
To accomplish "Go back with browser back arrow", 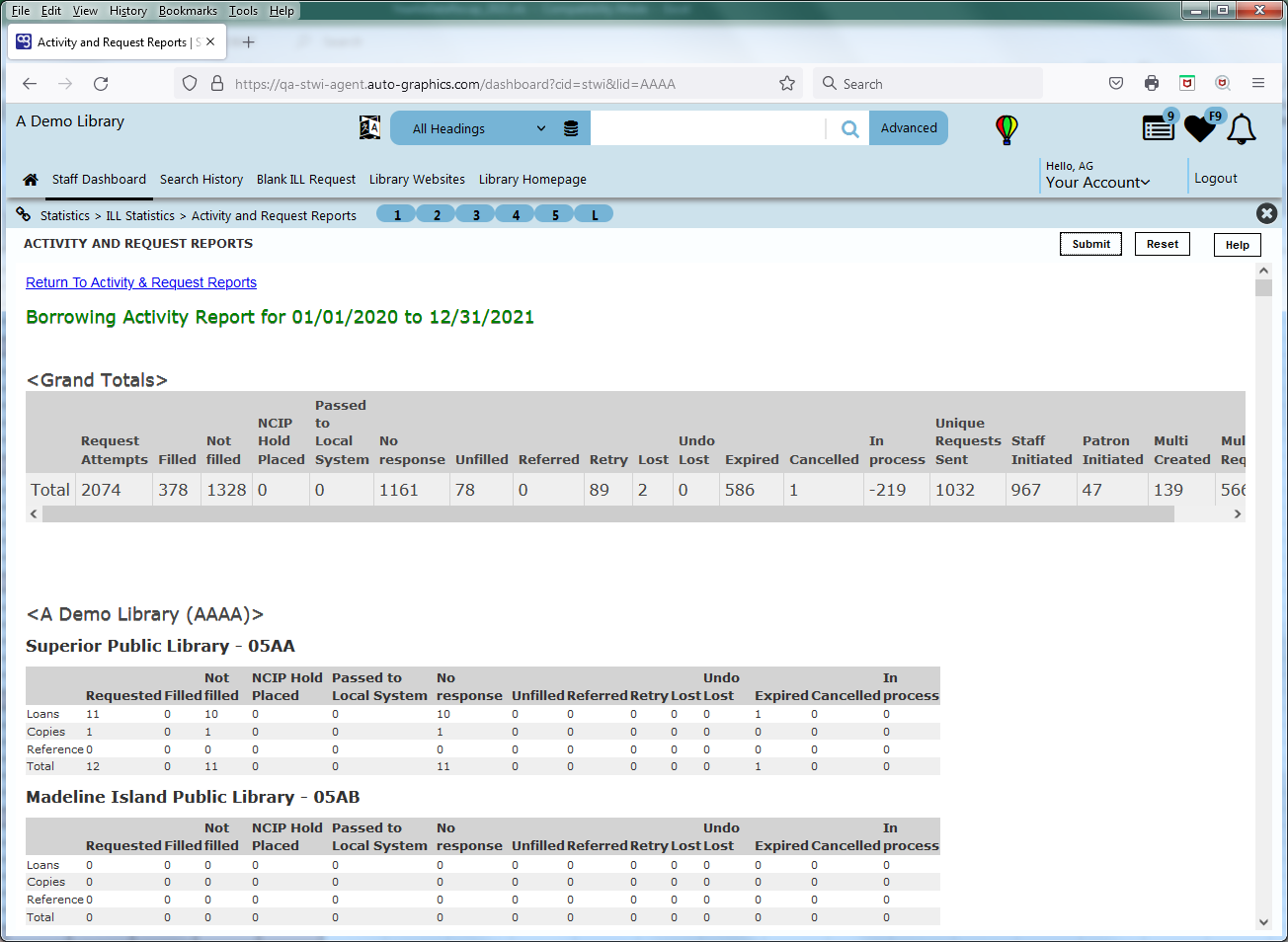I will tap(30, 84).
